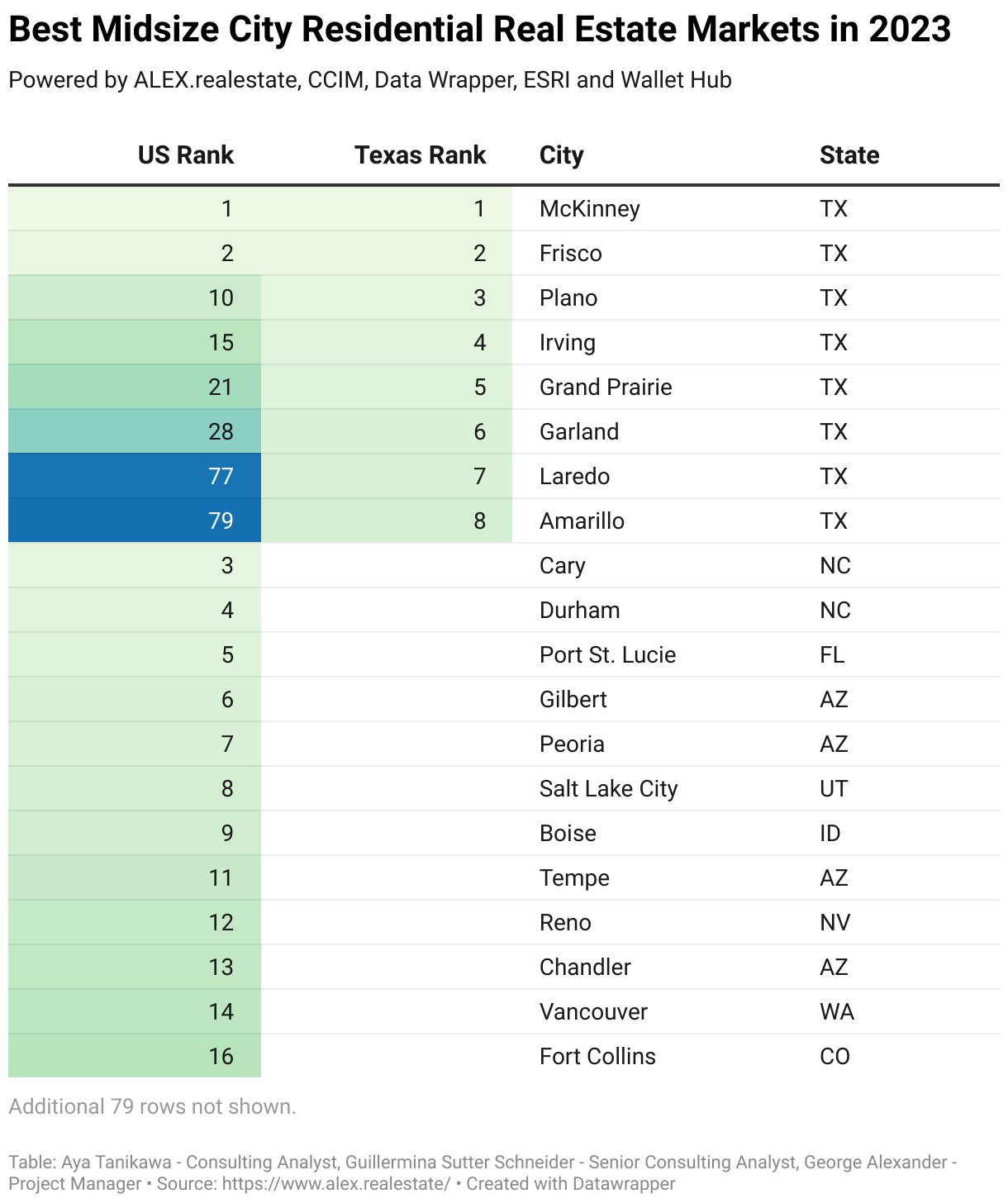This screenshot has width=1008, height=1203.
Task: Click the Texas Rank column header
Action: (420, 155)
